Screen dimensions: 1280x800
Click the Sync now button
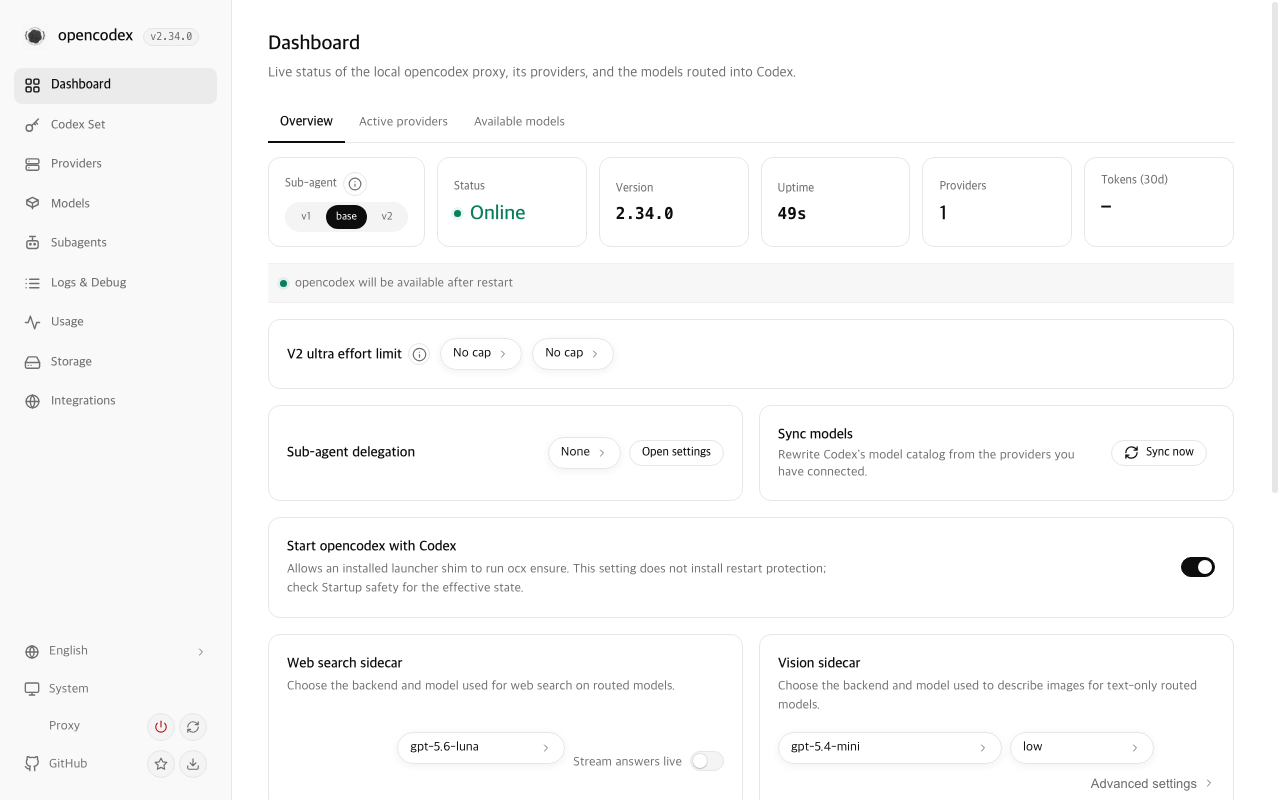tap(1159, 452)
